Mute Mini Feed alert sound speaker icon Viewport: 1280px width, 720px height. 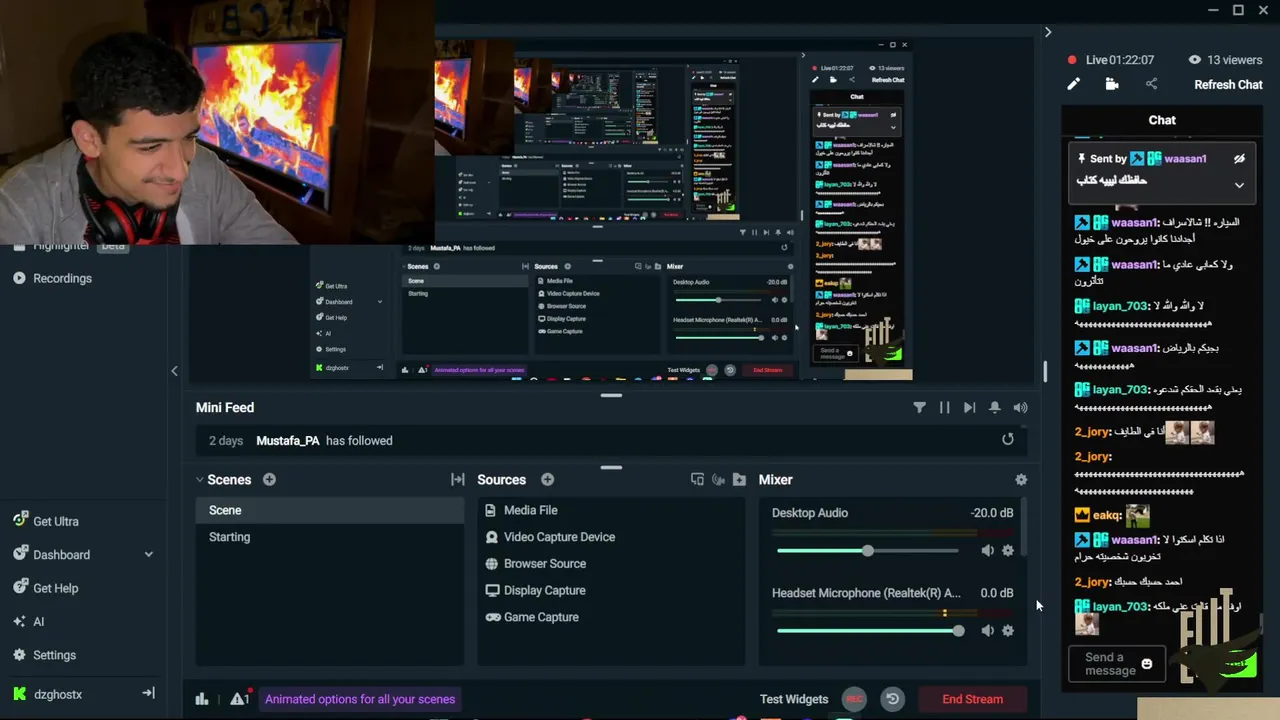(x=1020, y=408)
